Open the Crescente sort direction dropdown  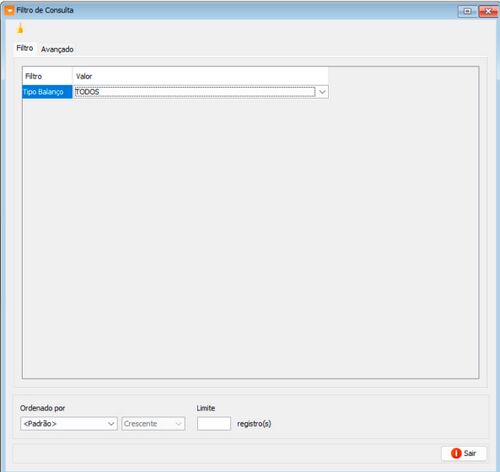pos(153,424)
